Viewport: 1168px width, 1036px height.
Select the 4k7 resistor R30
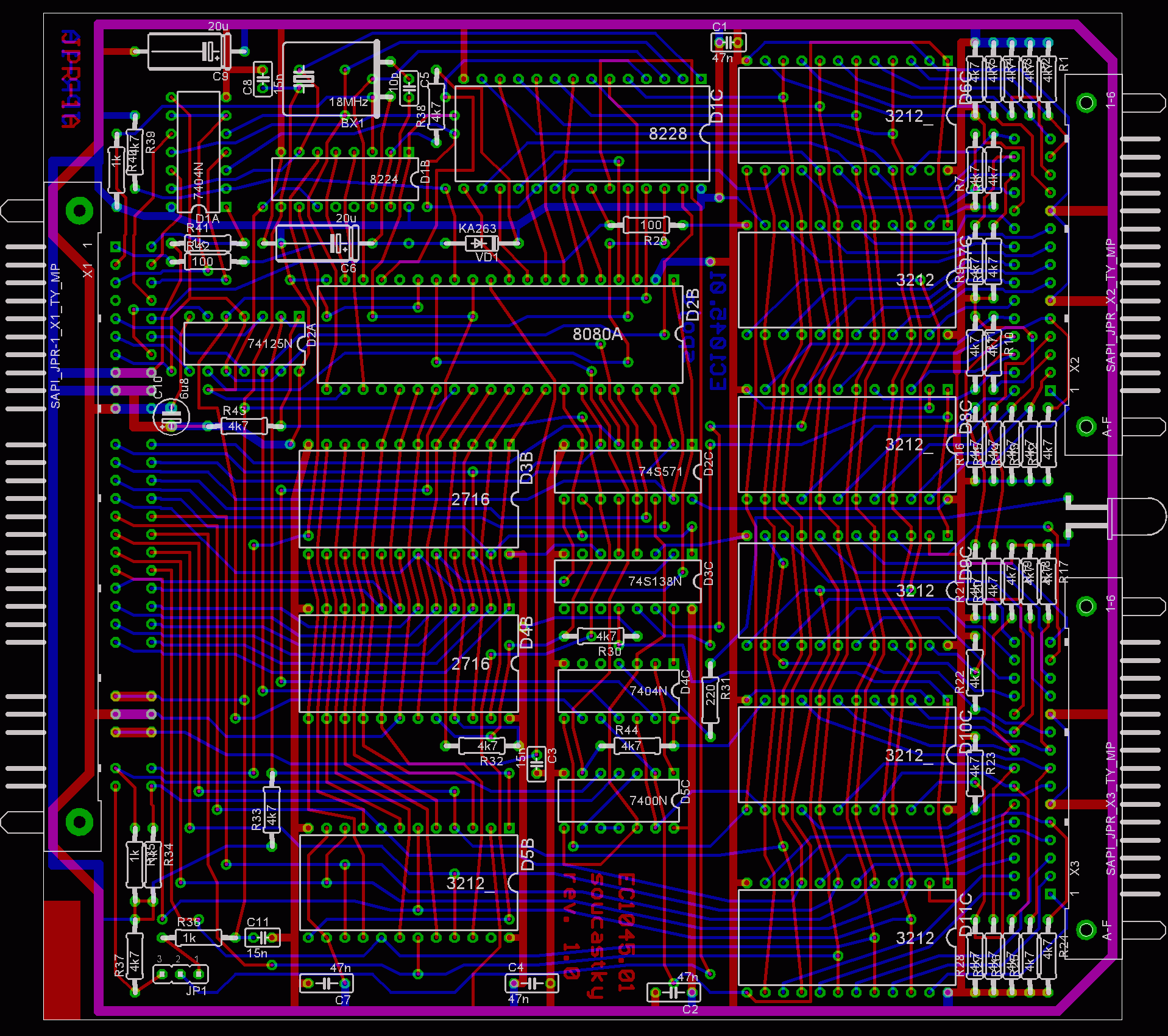coord(601,636)
